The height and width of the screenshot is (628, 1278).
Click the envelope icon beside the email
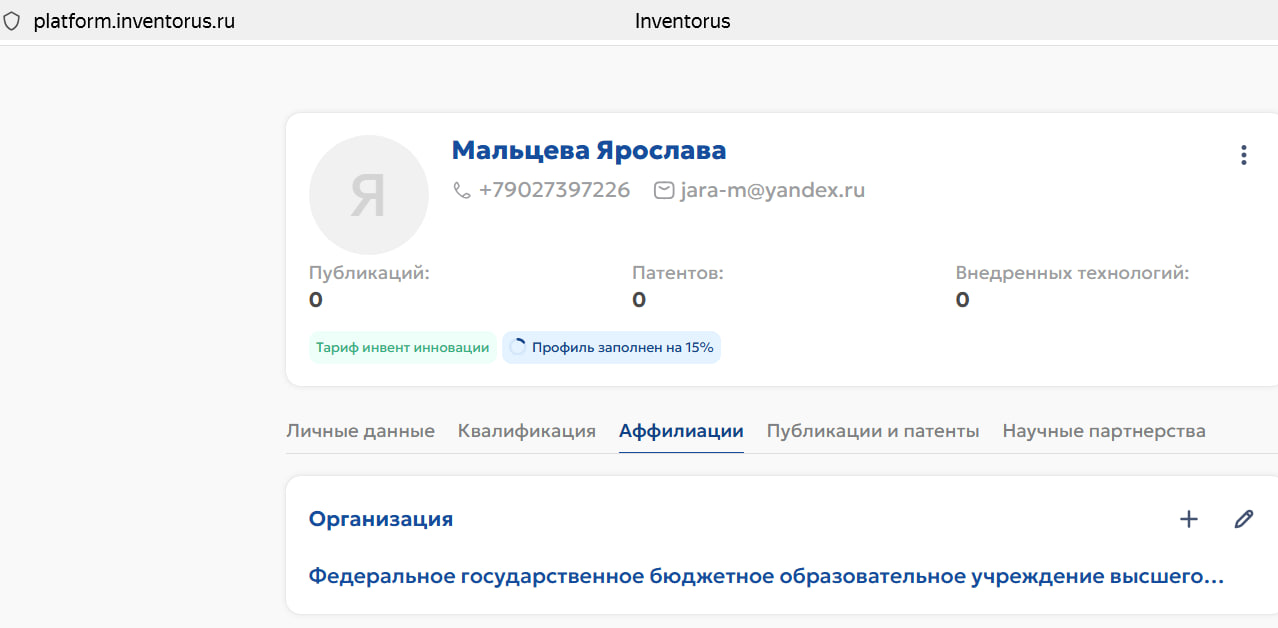[x=664, y=190]
